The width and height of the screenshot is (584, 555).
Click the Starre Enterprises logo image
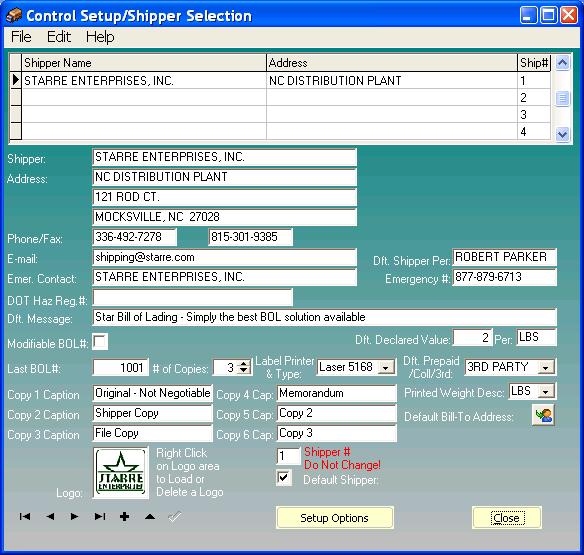(121, 472)
